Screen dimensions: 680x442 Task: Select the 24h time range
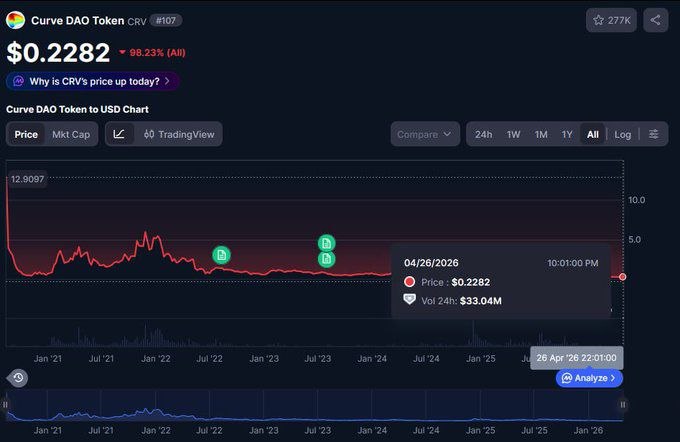coord(483,134)
